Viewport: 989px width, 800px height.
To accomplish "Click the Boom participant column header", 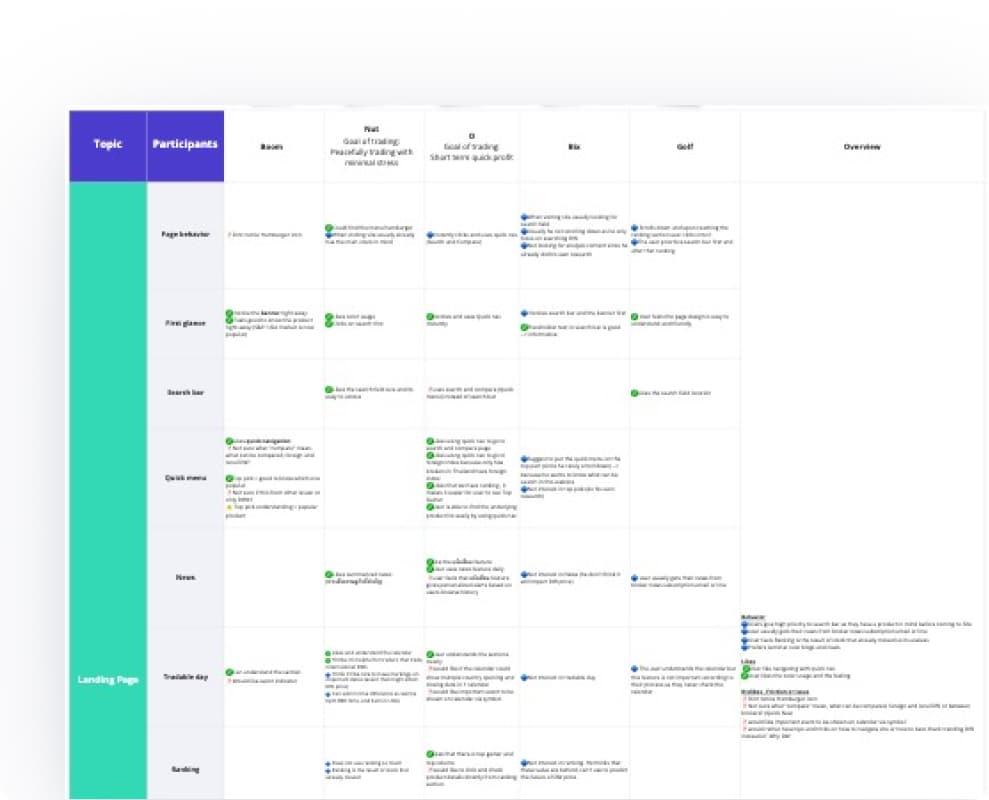I will (272, 147).
